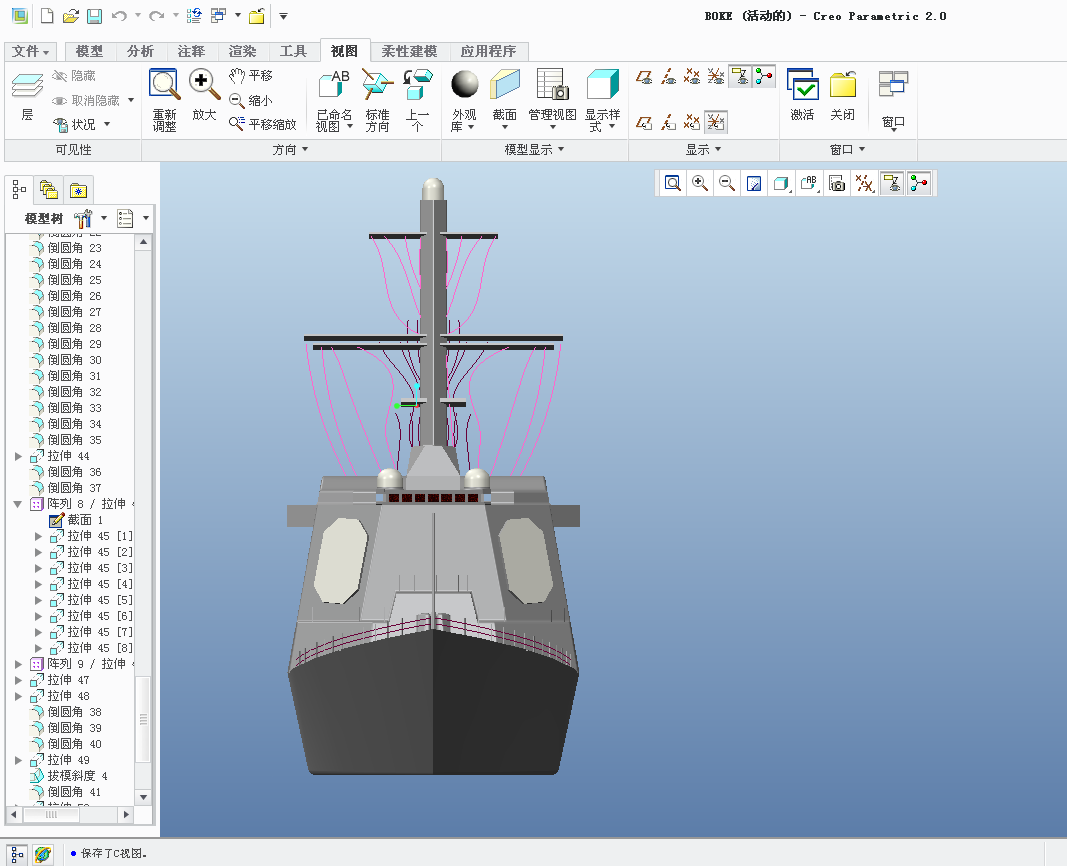Collapse the 阵列 8 pattern node

(x=18, y=504)
